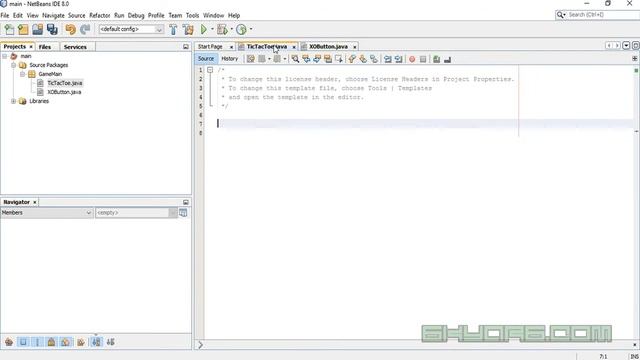Open the Refactor menu
This screenshot has height=360, width=640.
(100, 16)
